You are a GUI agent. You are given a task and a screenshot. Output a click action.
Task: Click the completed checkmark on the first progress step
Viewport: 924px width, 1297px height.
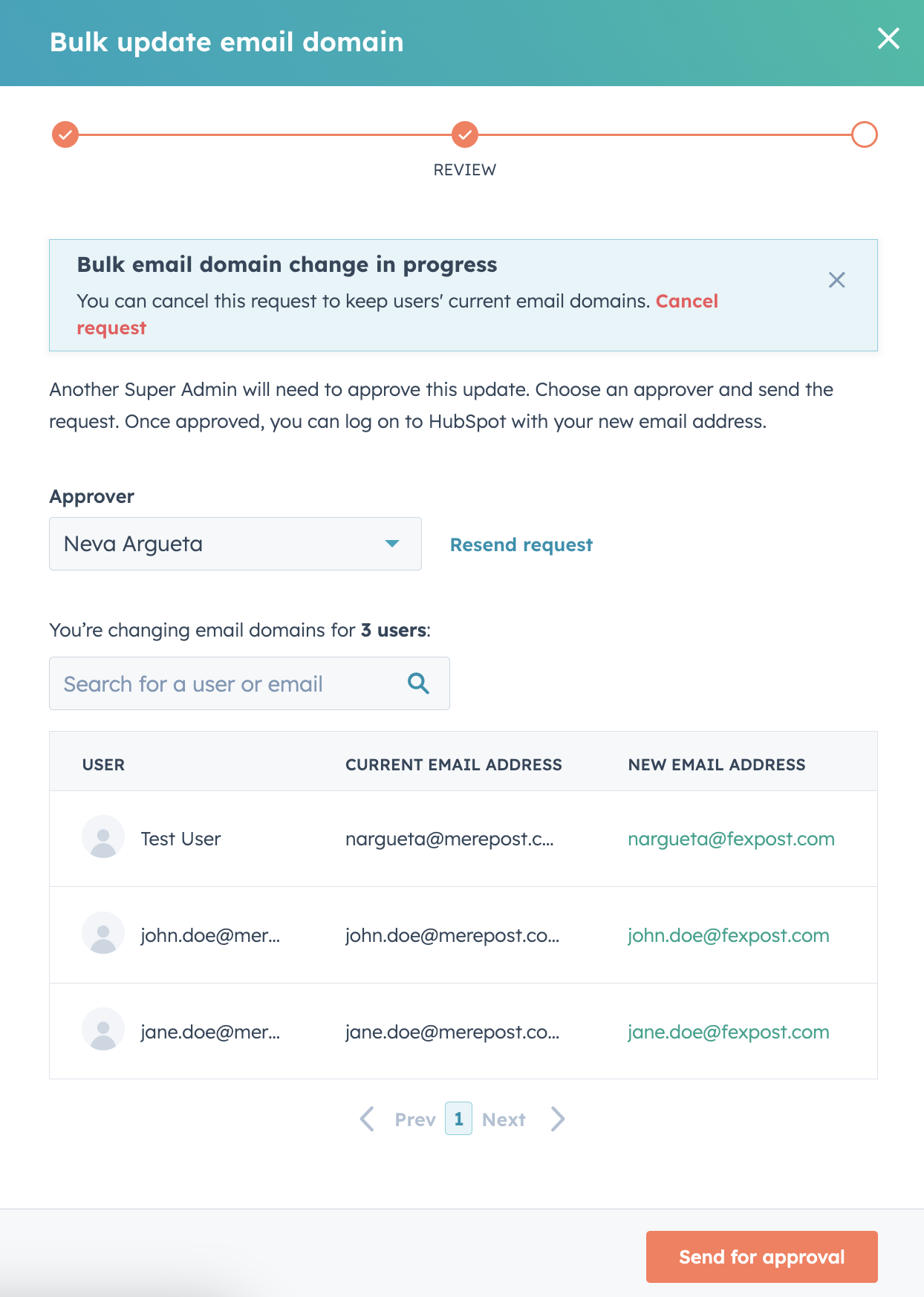(x=65, y=134)
